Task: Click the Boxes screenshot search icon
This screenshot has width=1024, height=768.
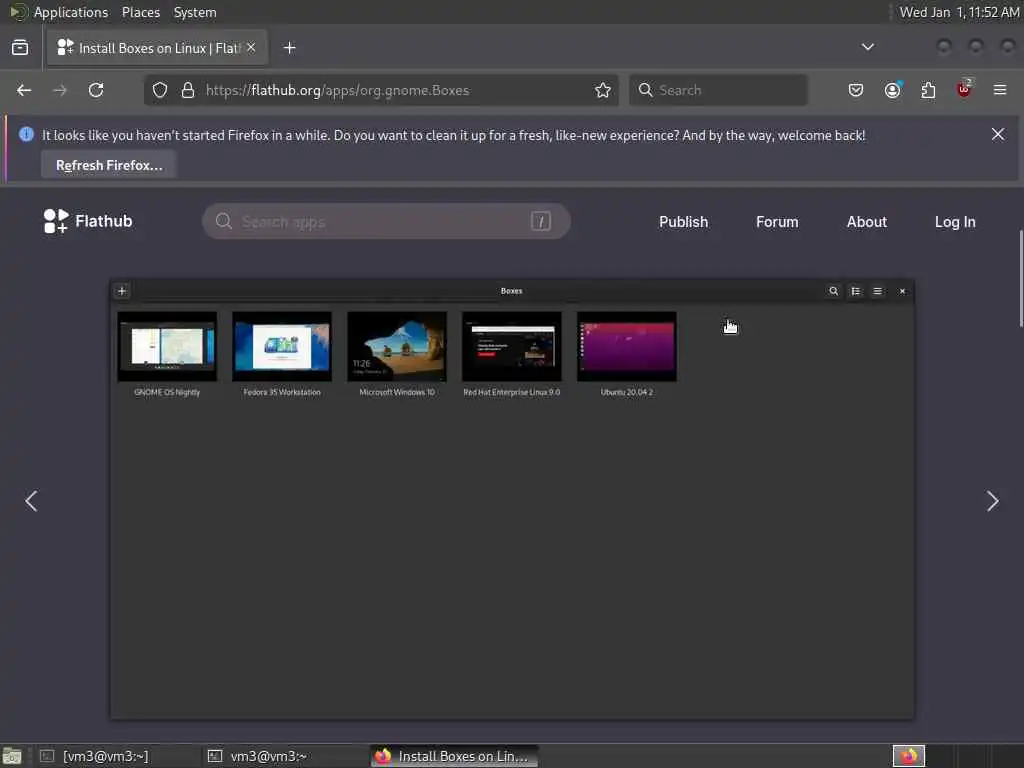Action: tap(833, 291)
